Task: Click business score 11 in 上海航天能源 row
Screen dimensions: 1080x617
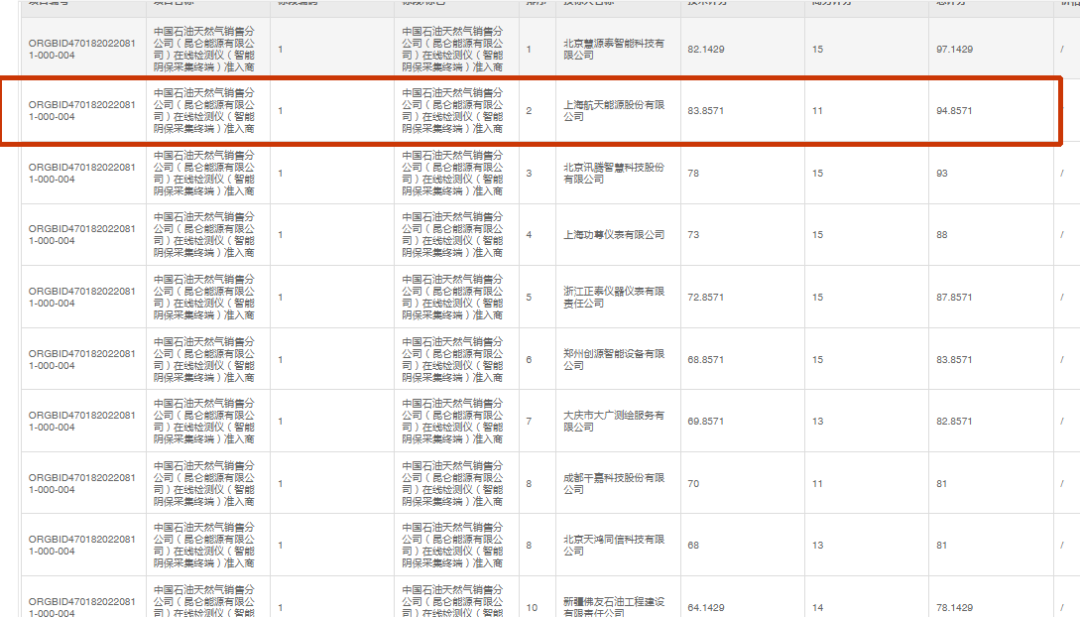Action: [818, 111]
